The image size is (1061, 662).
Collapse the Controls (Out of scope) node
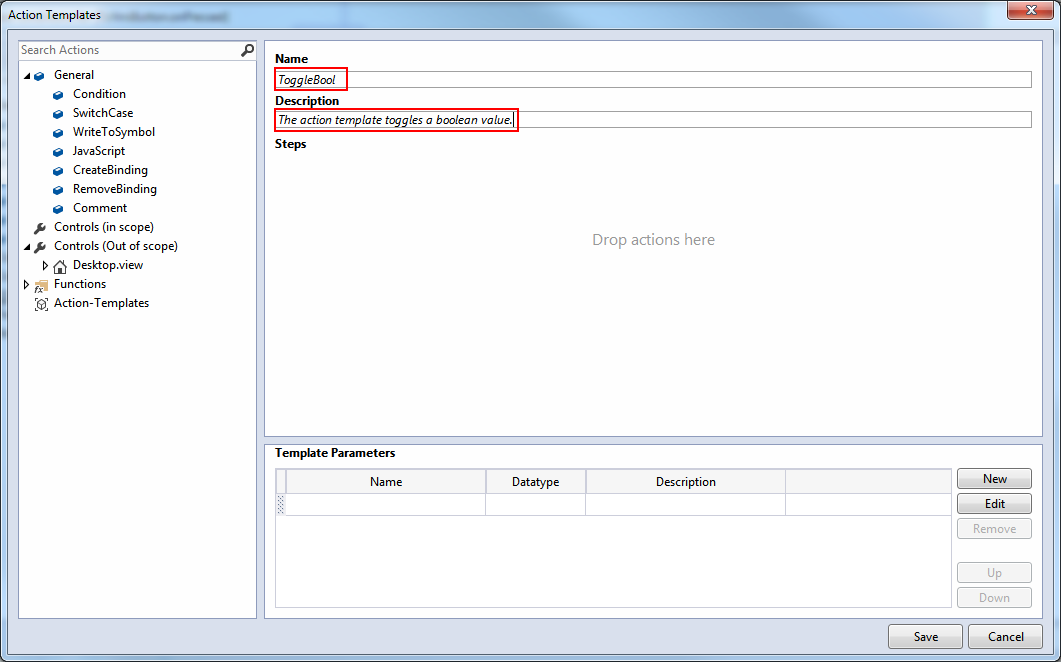(x=27, y=247)
